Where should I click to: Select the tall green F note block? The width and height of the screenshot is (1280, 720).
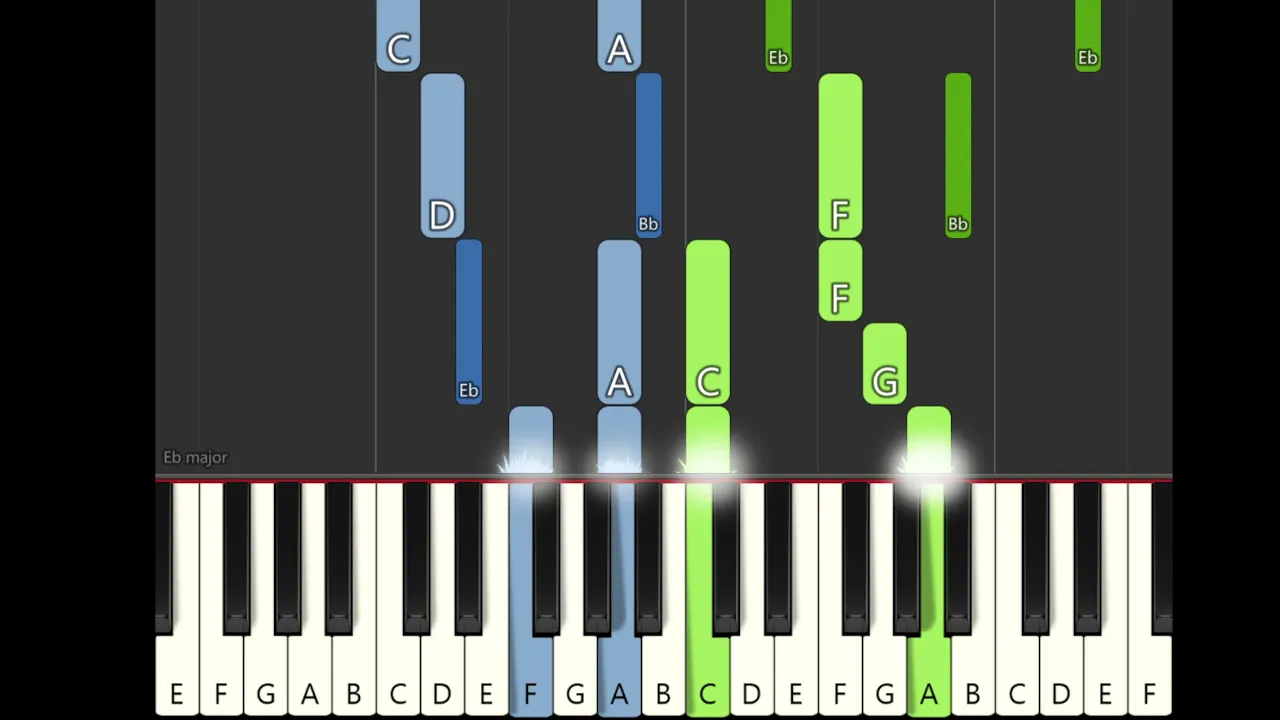(840, 155)
